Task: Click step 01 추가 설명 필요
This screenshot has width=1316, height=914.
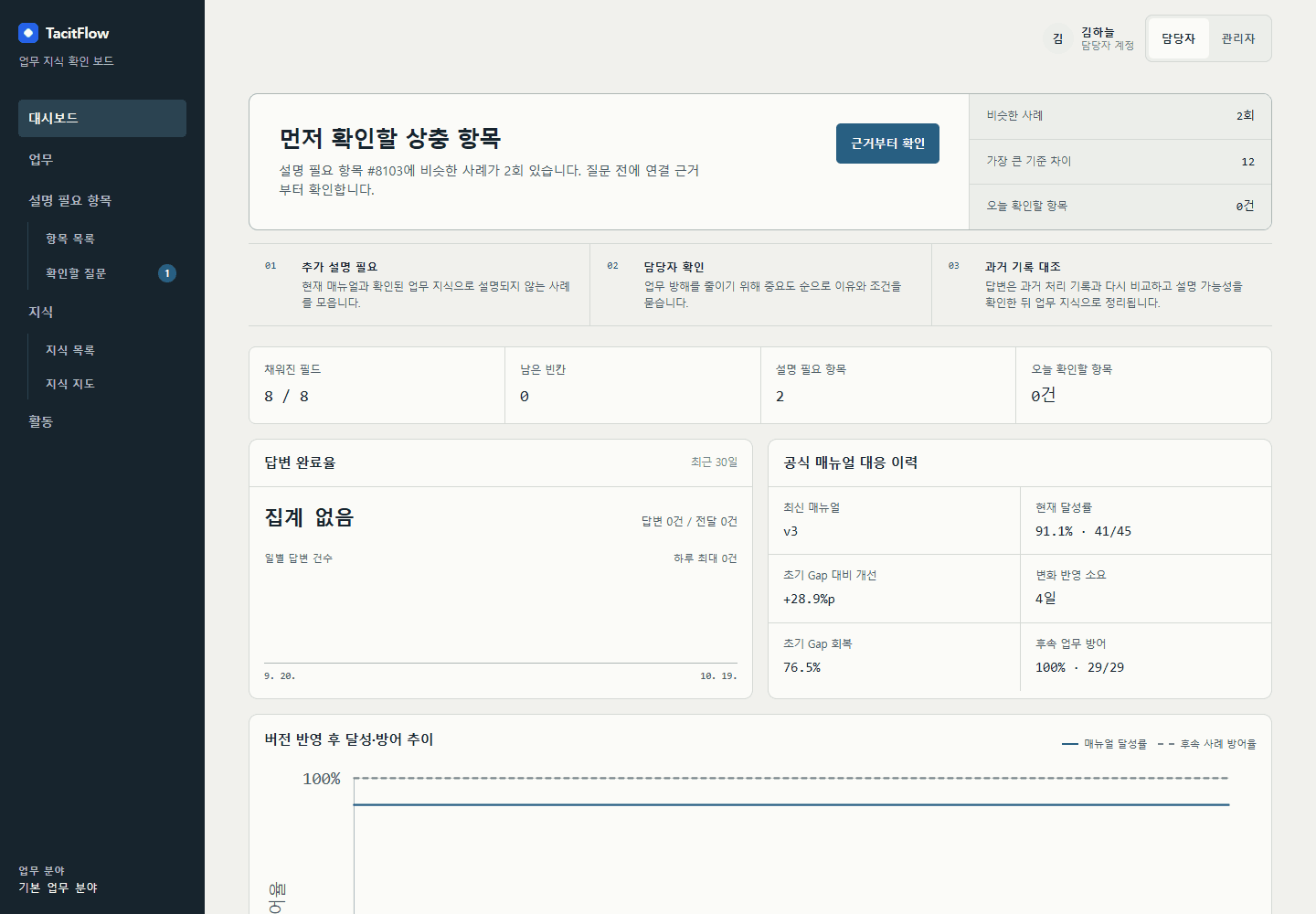Action: [x=419, y=284]
